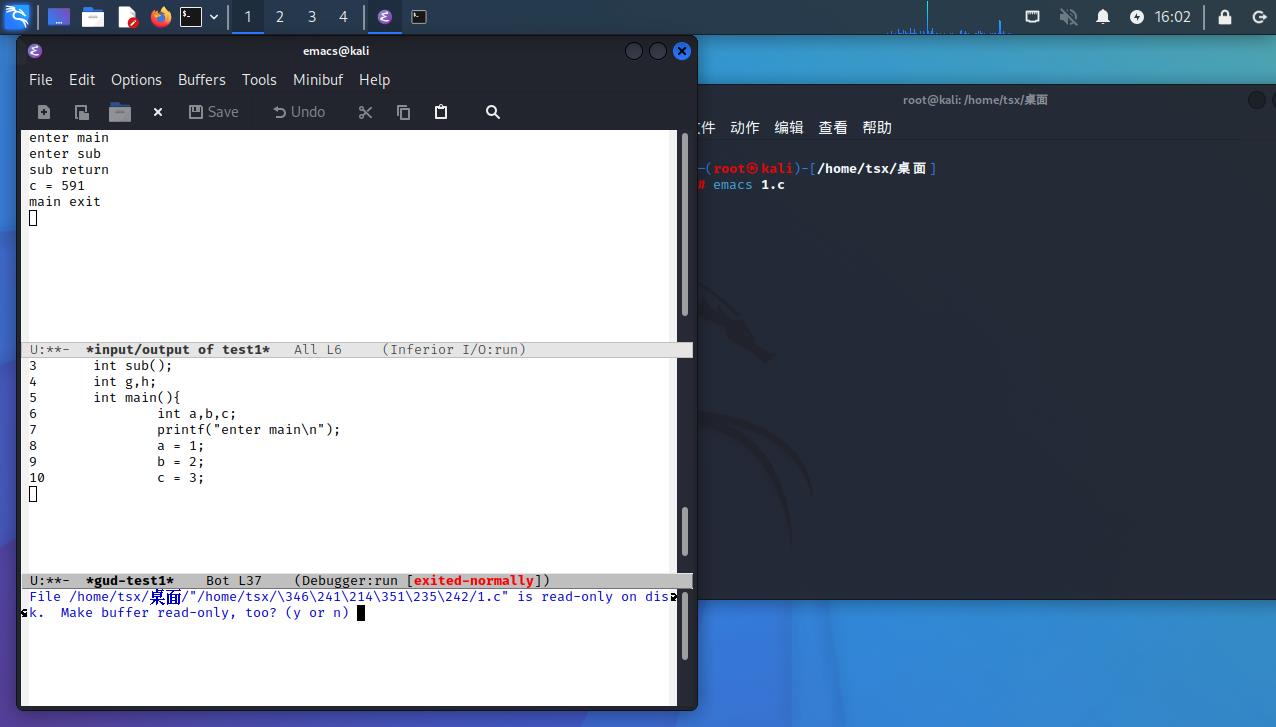Viewport: 1276px width, 727px height.
Task: Expand the terminal launcher dropdown arrow
Action: [x=214, y=17]
